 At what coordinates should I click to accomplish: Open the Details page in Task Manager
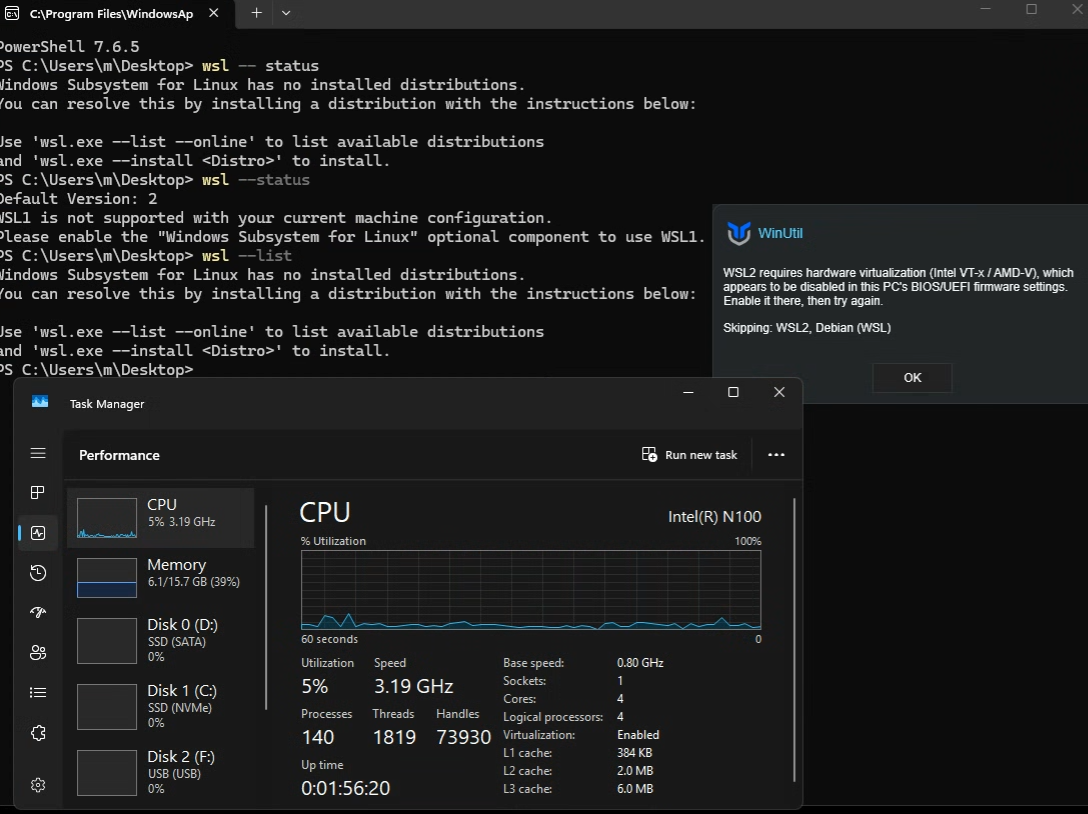tap(38, 693)
